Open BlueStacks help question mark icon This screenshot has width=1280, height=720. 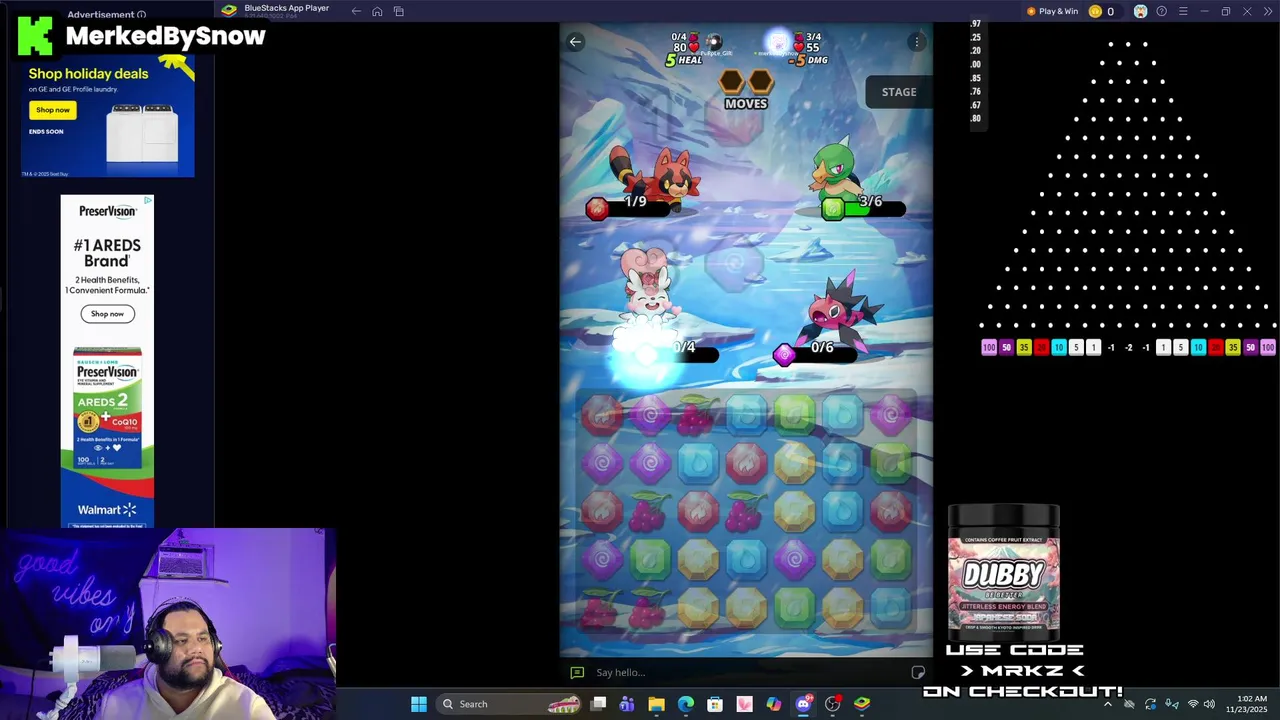point(1161,11)
